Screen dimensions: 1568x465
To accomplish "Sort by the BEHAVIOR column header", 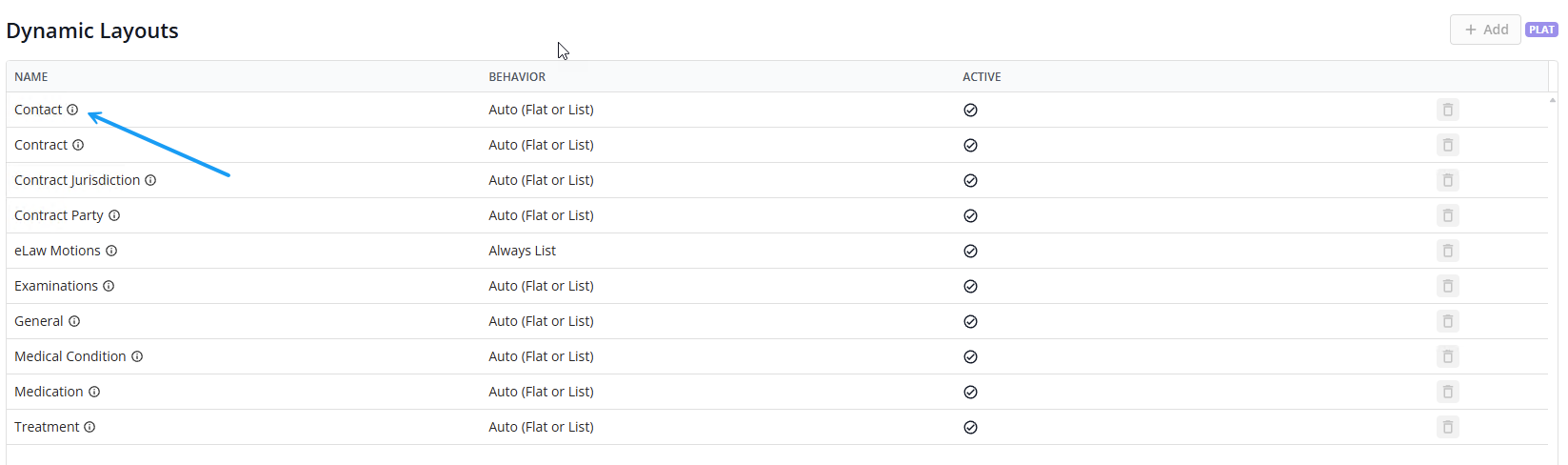I will [517, 77].
